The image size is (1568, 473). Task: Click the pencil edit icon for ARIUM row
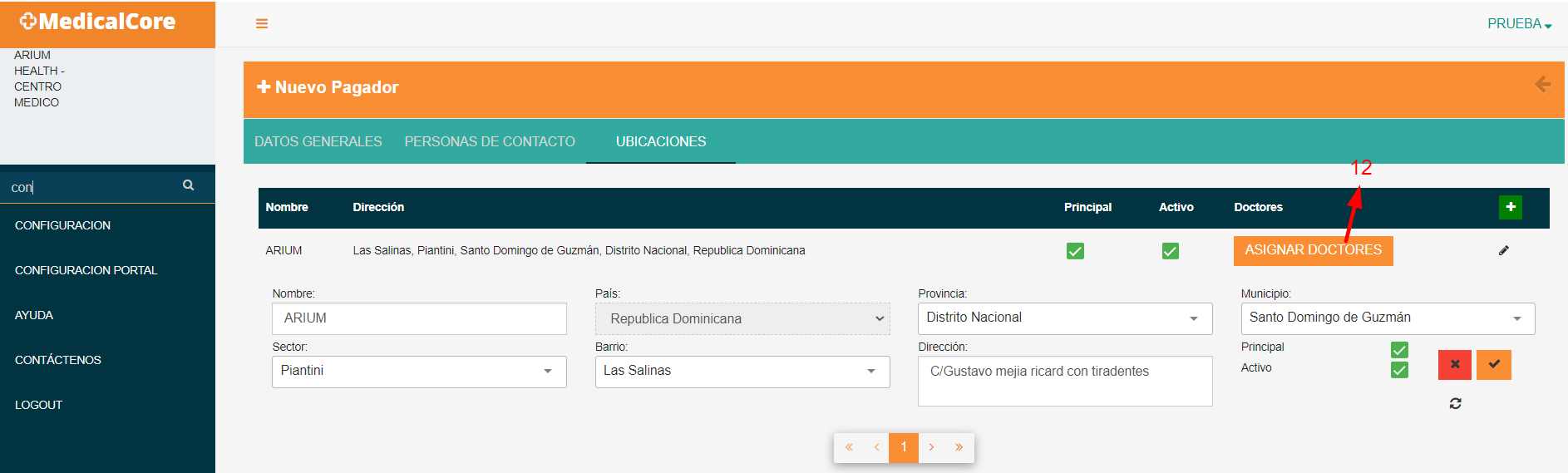[x=1504, y=250]
